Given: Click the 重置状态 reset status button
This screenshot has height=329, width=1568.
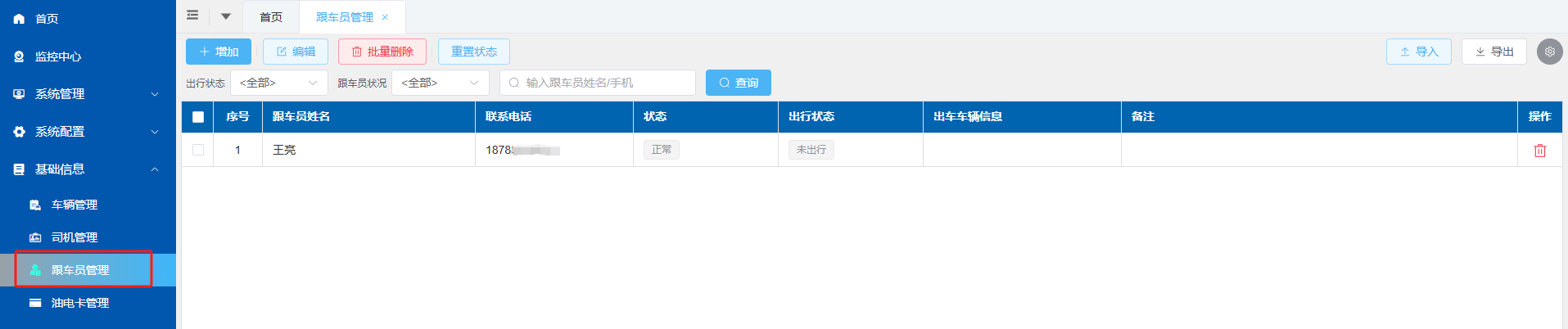Looking at the screenshot, I should [474, 52].
